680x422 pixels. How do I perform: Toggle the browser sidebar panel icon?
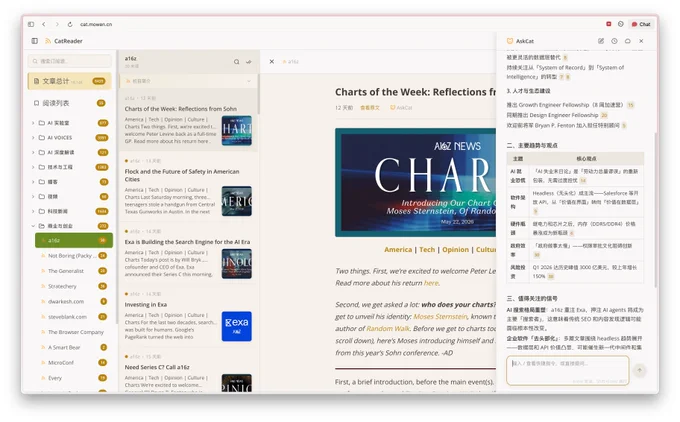[x=31, y=24]
